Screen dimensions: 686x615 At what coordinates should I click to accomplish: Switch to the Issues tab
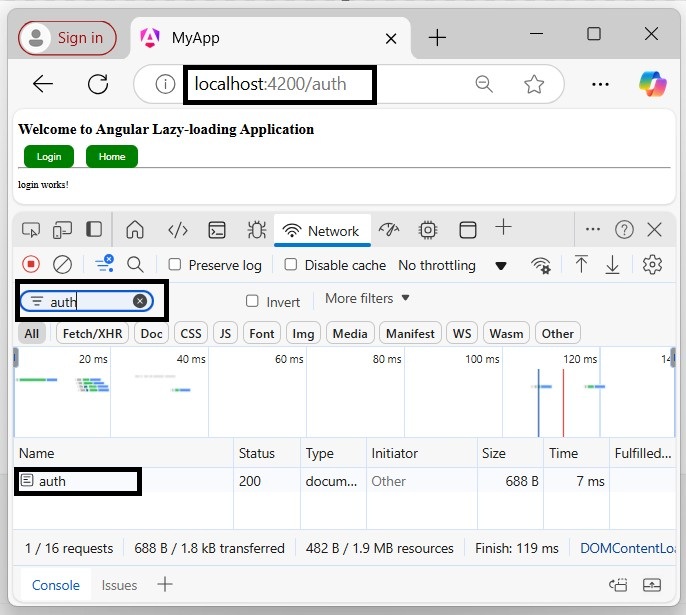tap(119, 585)
